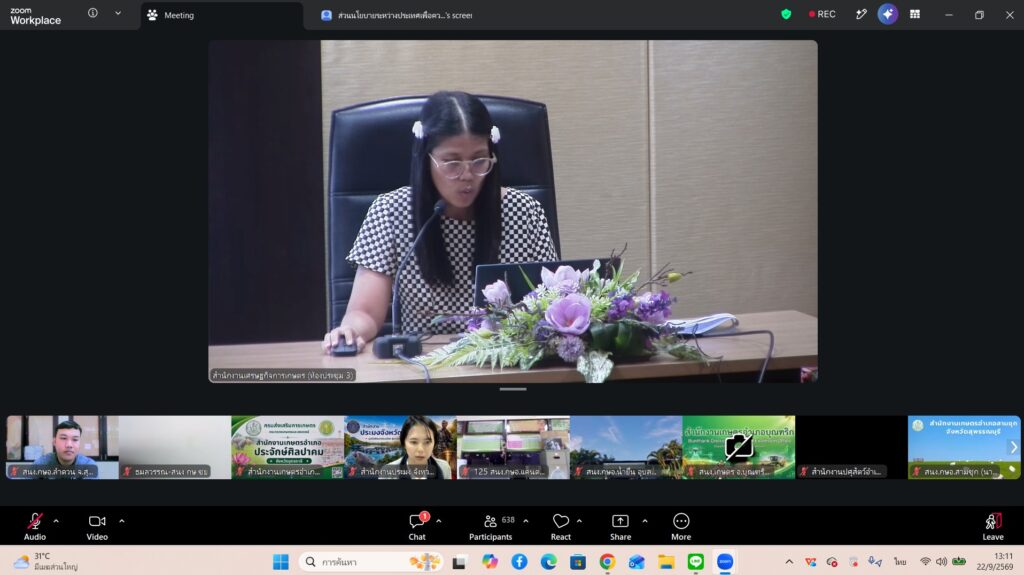Open the More options menu
Screen dimensions: 1024x575
(x=680, y=526)
